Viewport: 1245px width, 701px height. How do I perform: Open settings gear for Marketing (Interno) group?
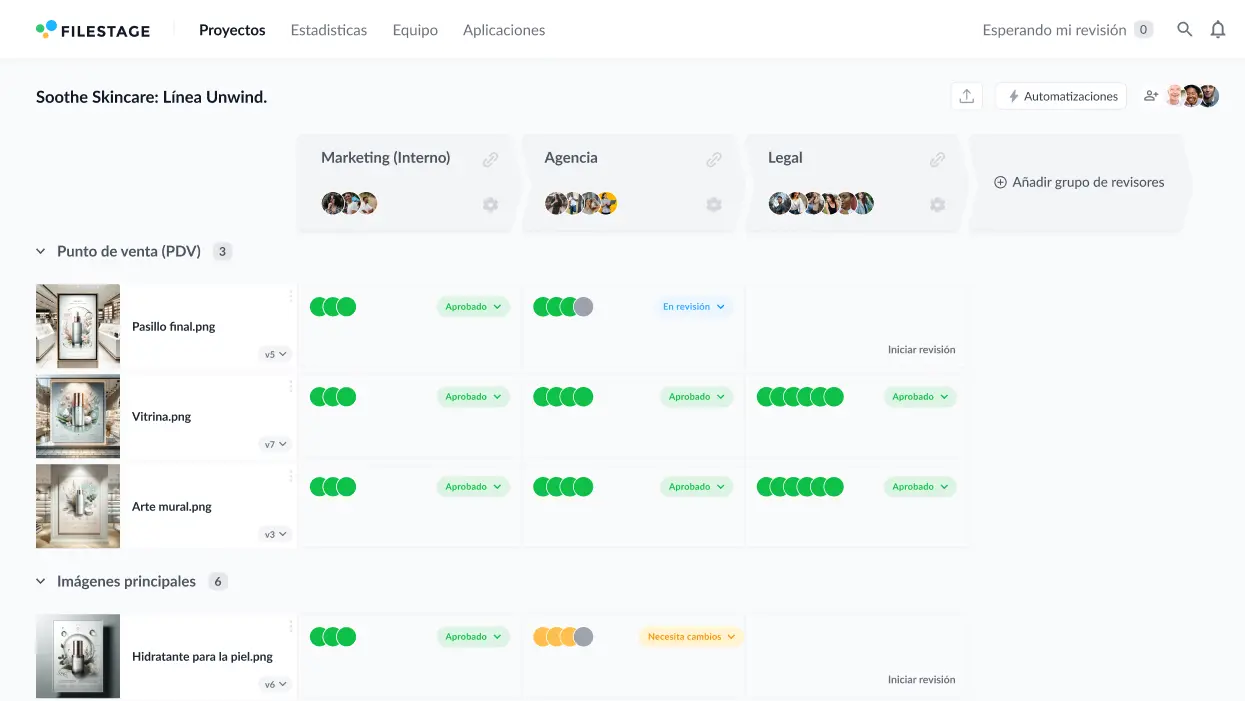[x=490, y=204]
